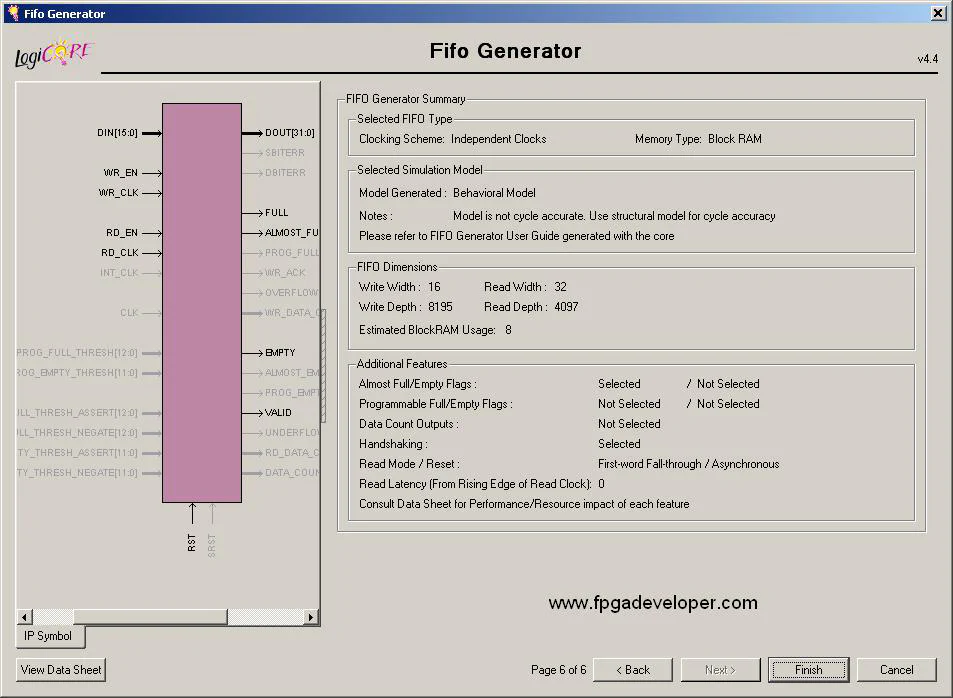Image resolution: width=953 pixels, height=698 pixels.
Task: Click left arrow of symbol horizontal scrollbar
Action: tap(25, 617)
